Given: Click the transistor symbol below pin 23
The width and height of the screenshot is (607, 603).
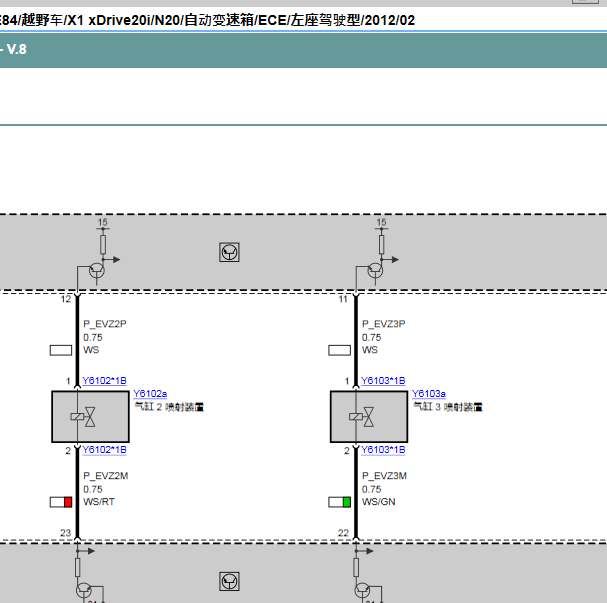Looking at the screenshot, I should click(x=84, y=590).
